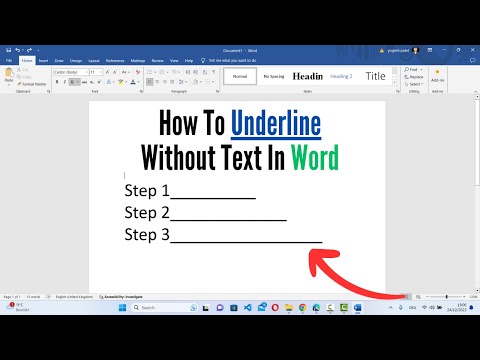
Task: Switch to the References tab
Action: tap(115, 61)
